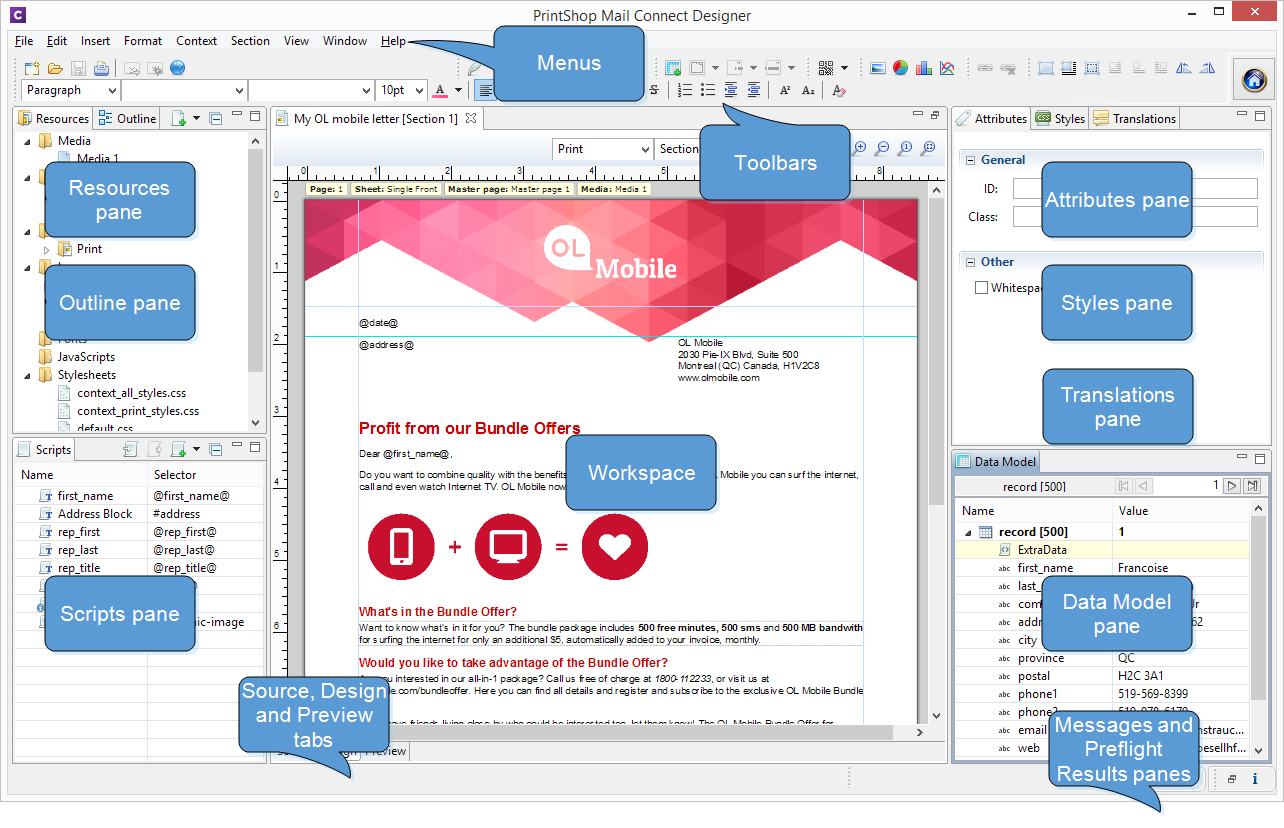Click the Remove Formatting eraser icon
The image size is (1284, 828).
pyautogui.click(x=838, y=90)
